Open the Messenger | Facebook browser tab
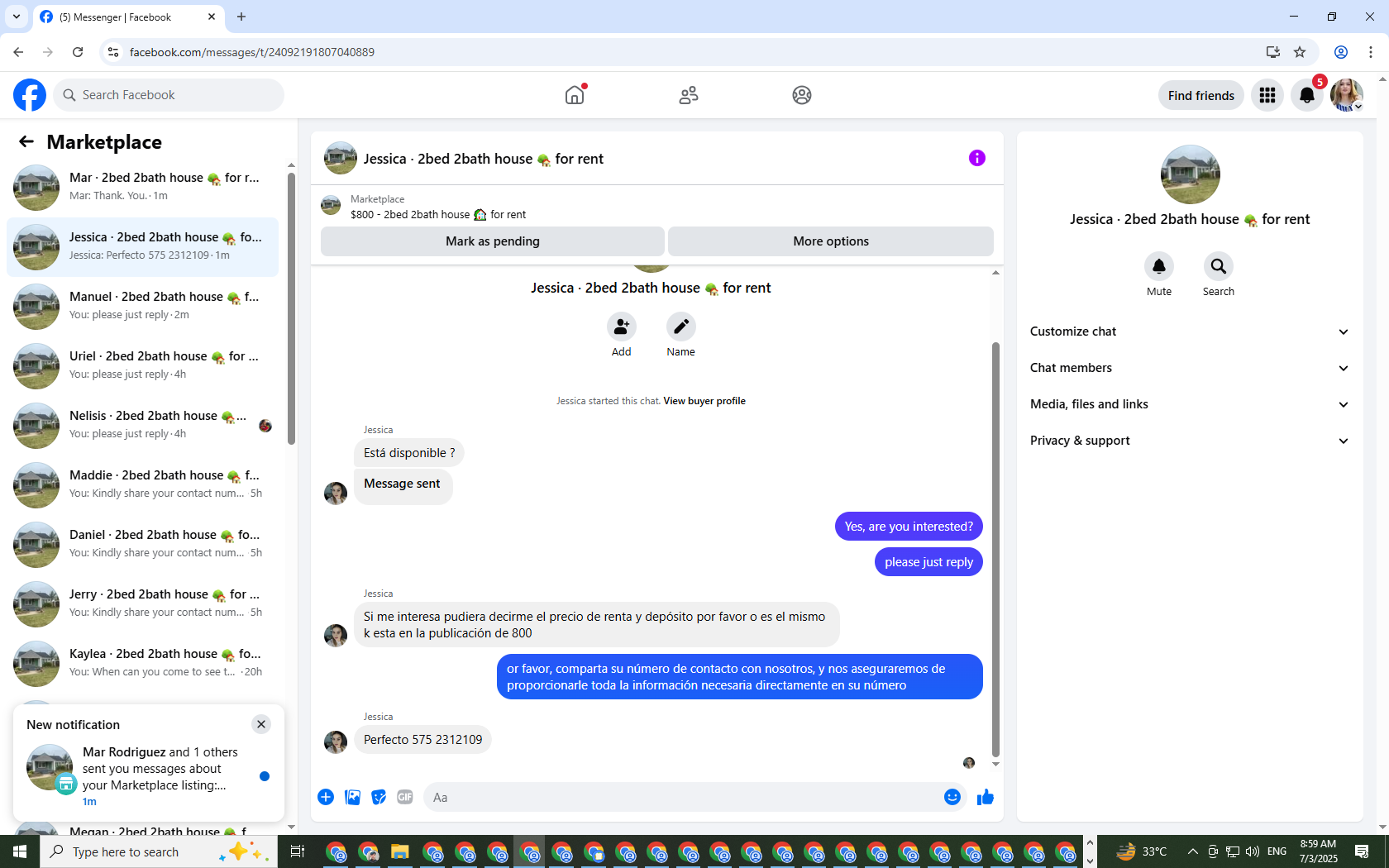1389x868 pixels. pyautogui.click(x=128, y=17)
